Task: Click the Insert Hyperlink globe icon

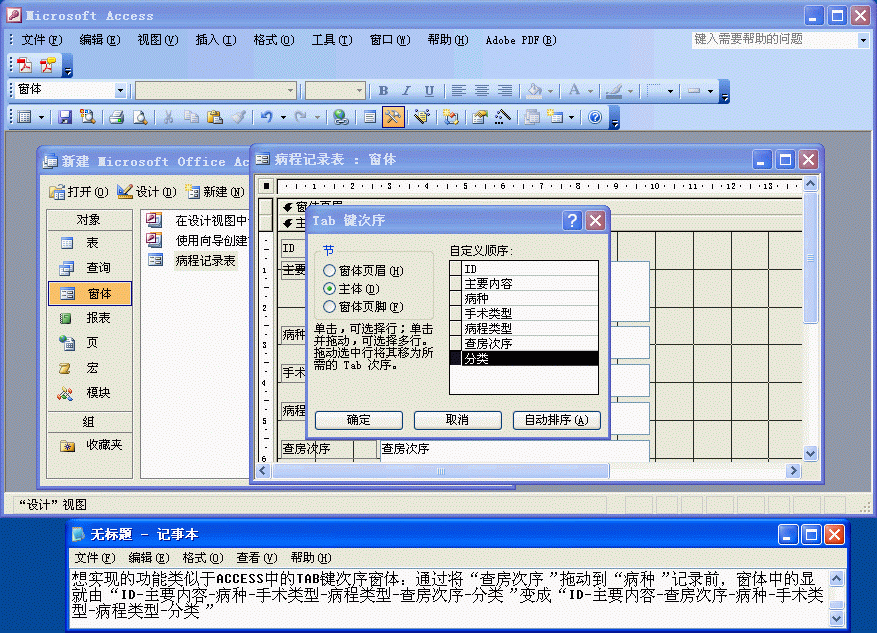Action: click(341, 117)
